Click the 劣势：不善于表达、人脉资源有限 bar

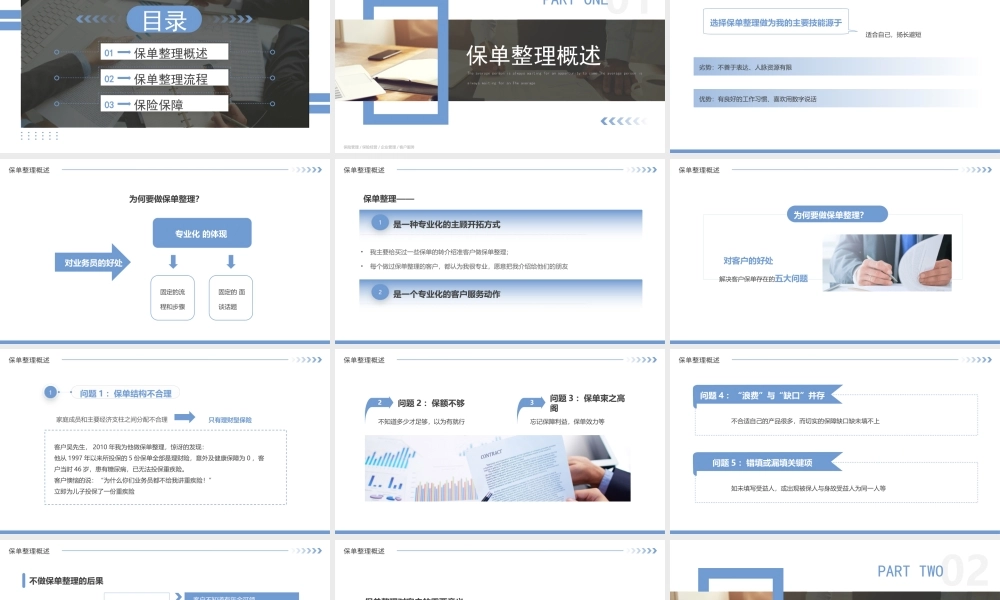pos(835,67)
